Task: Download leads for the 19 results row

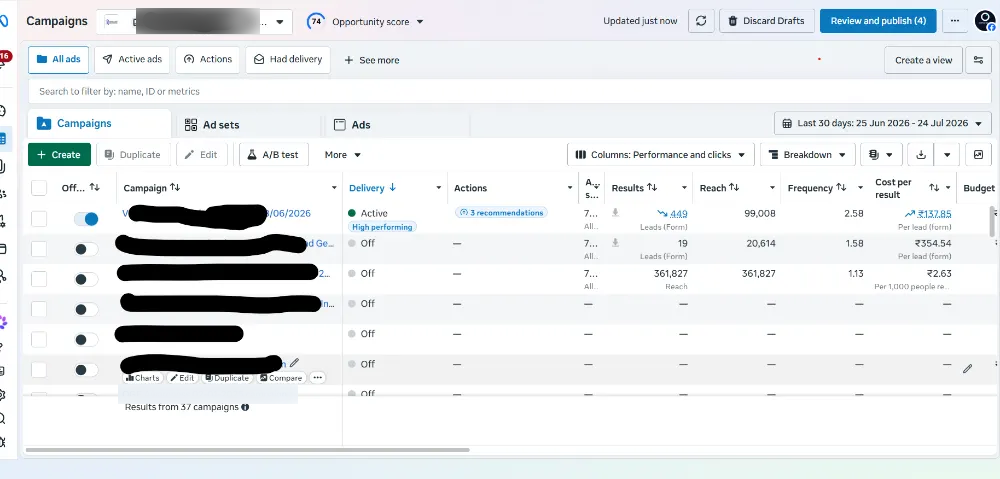Action: (615, 243)
